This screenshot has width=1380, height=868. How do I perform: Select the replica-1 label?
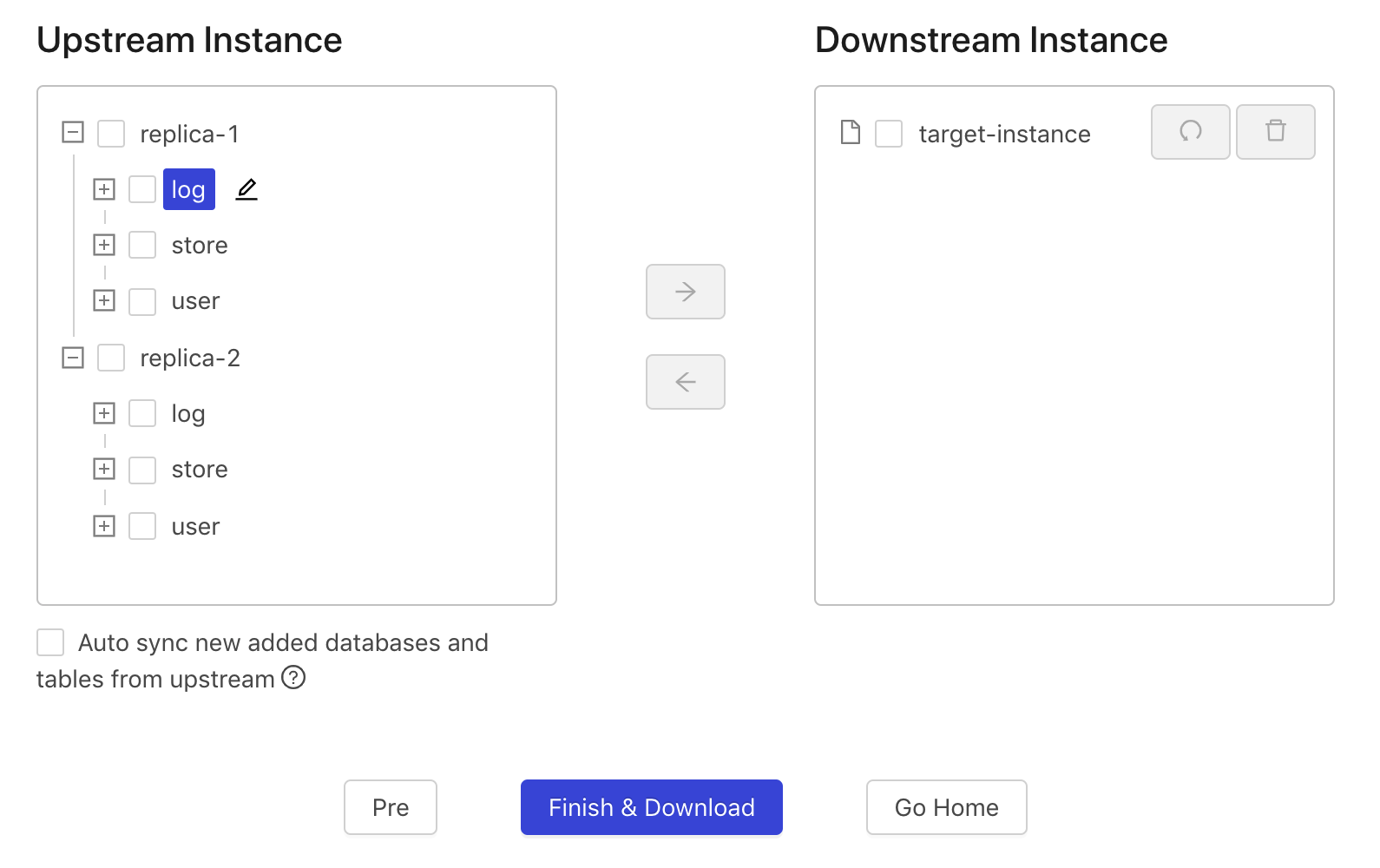pyautogui.click(x=189, y=134)
